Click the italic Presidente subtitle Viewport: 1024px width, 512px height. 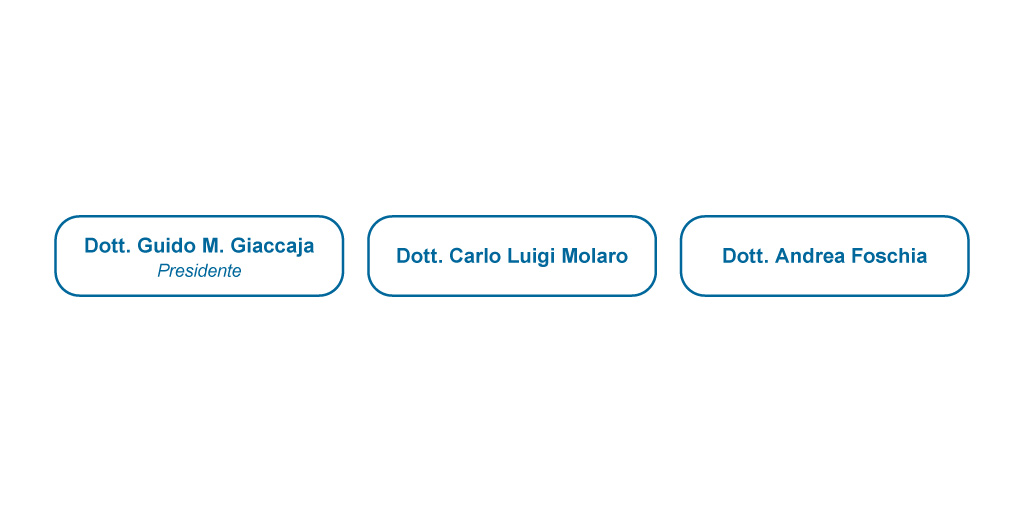(x=199, y=271)
